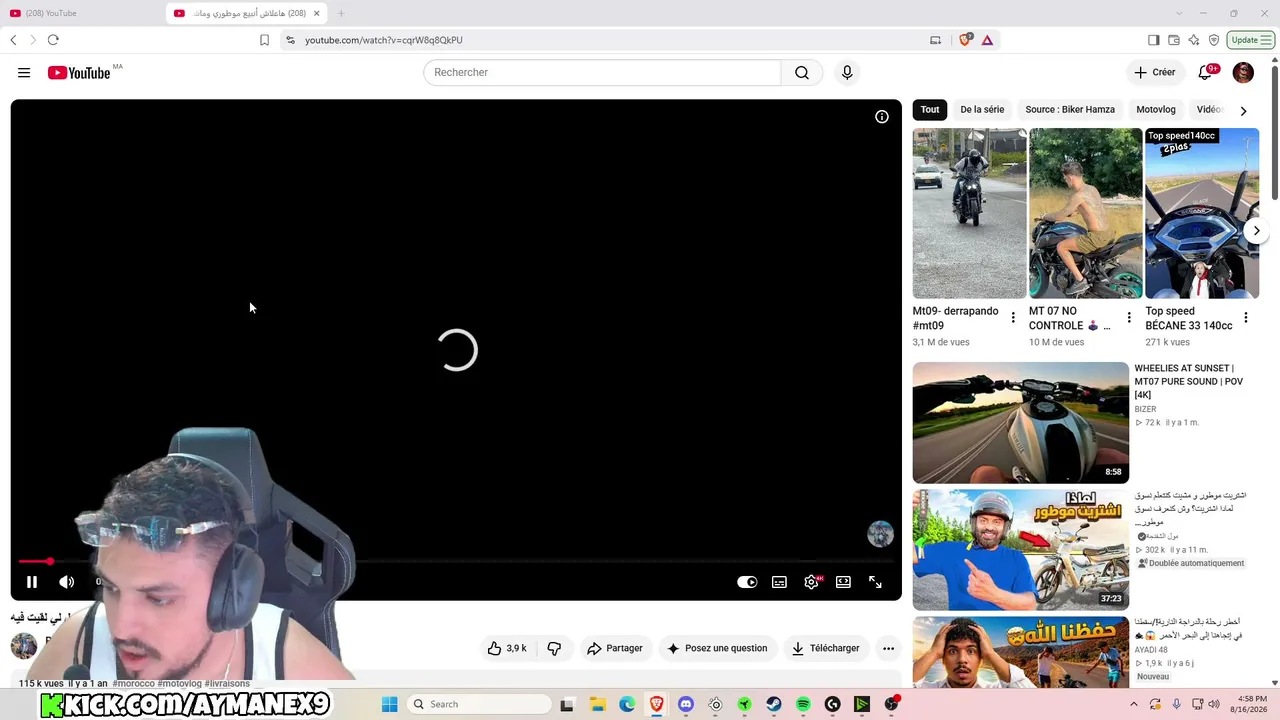
Task: Start voice search with the microphone
Action: 847,72
